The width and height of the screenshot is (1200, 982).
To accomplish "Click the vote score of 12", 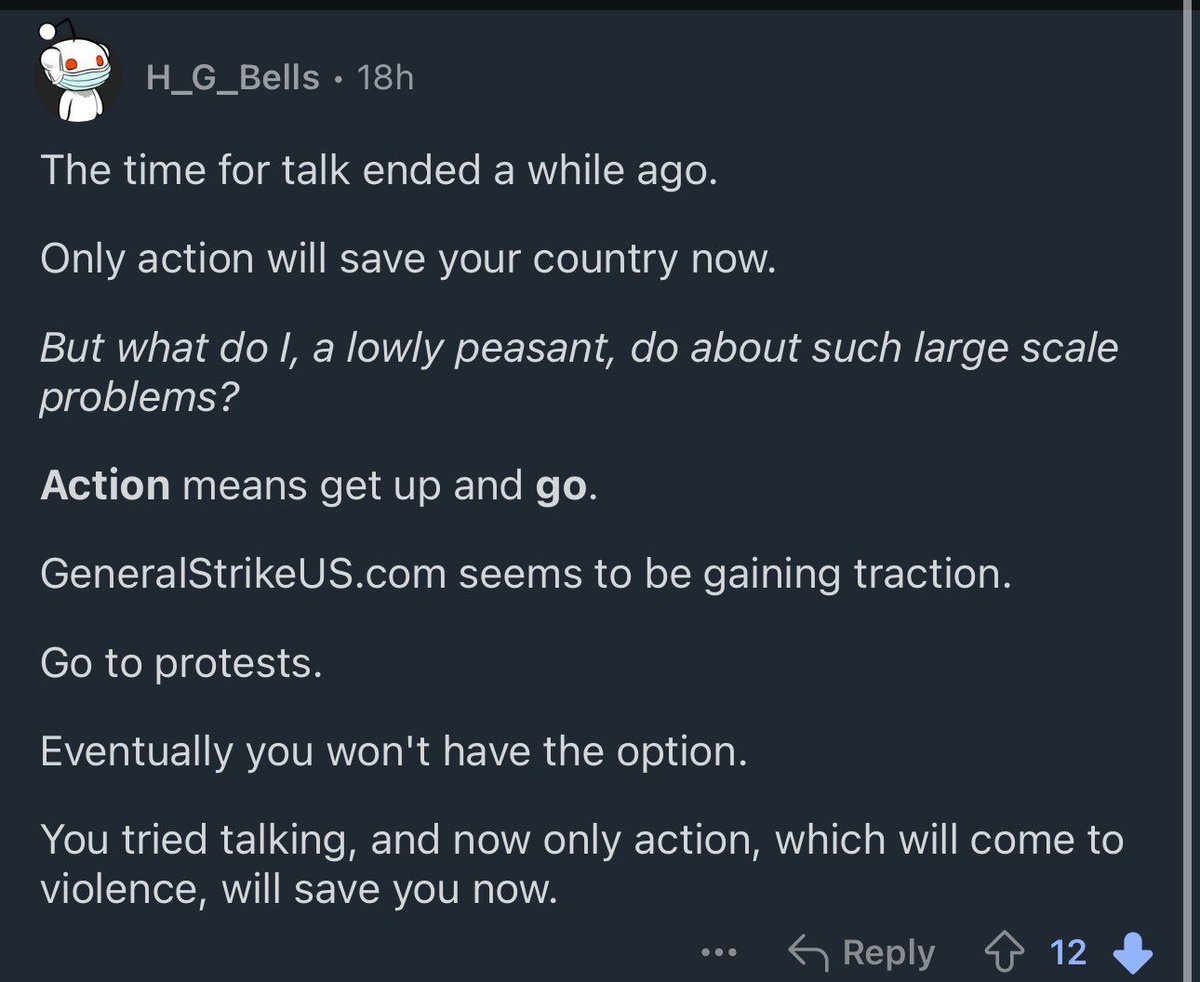I will click(x=1068, y=953).
